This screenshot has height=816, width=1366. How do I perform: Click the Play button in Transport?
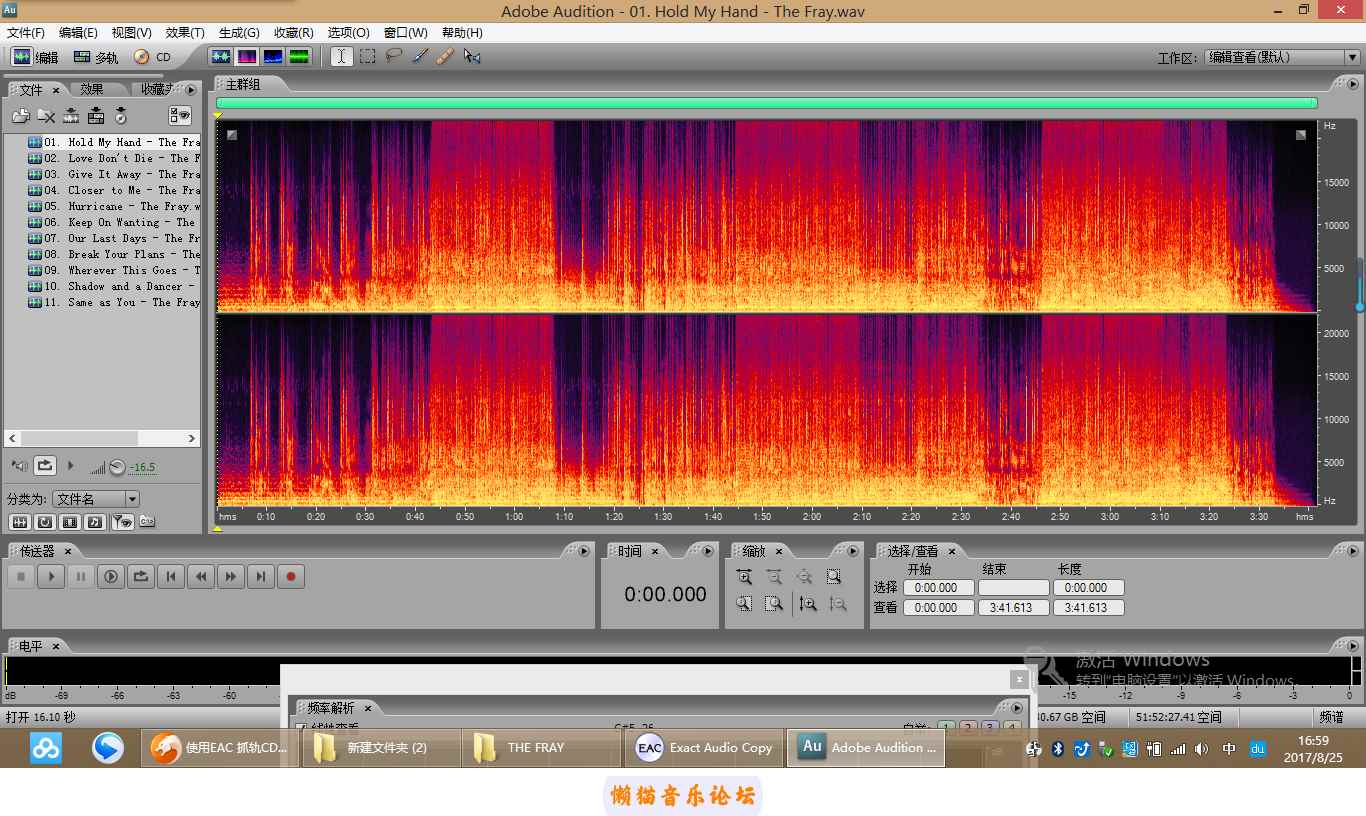51,576
